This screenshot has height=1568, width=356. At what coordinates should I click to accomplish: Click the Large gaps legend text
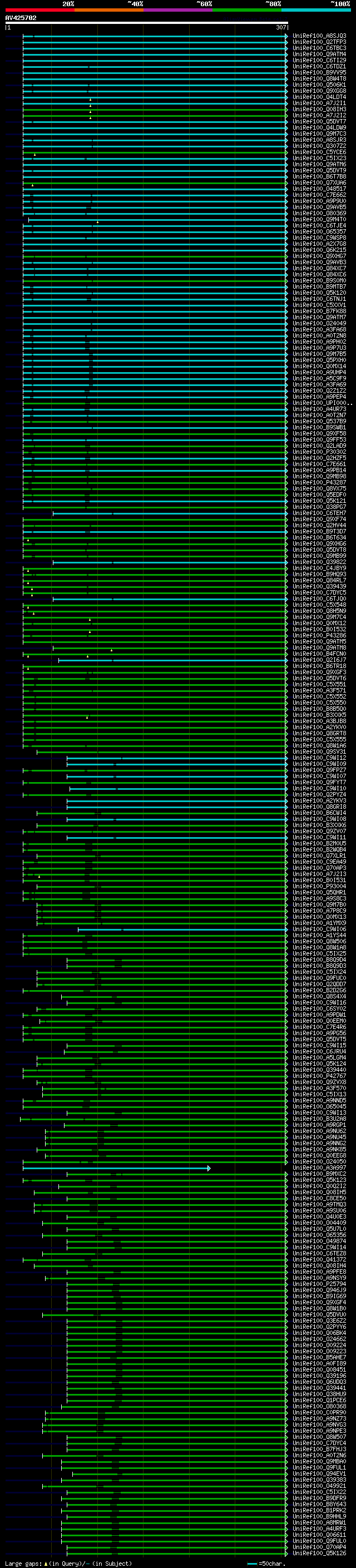(68, 1563)
